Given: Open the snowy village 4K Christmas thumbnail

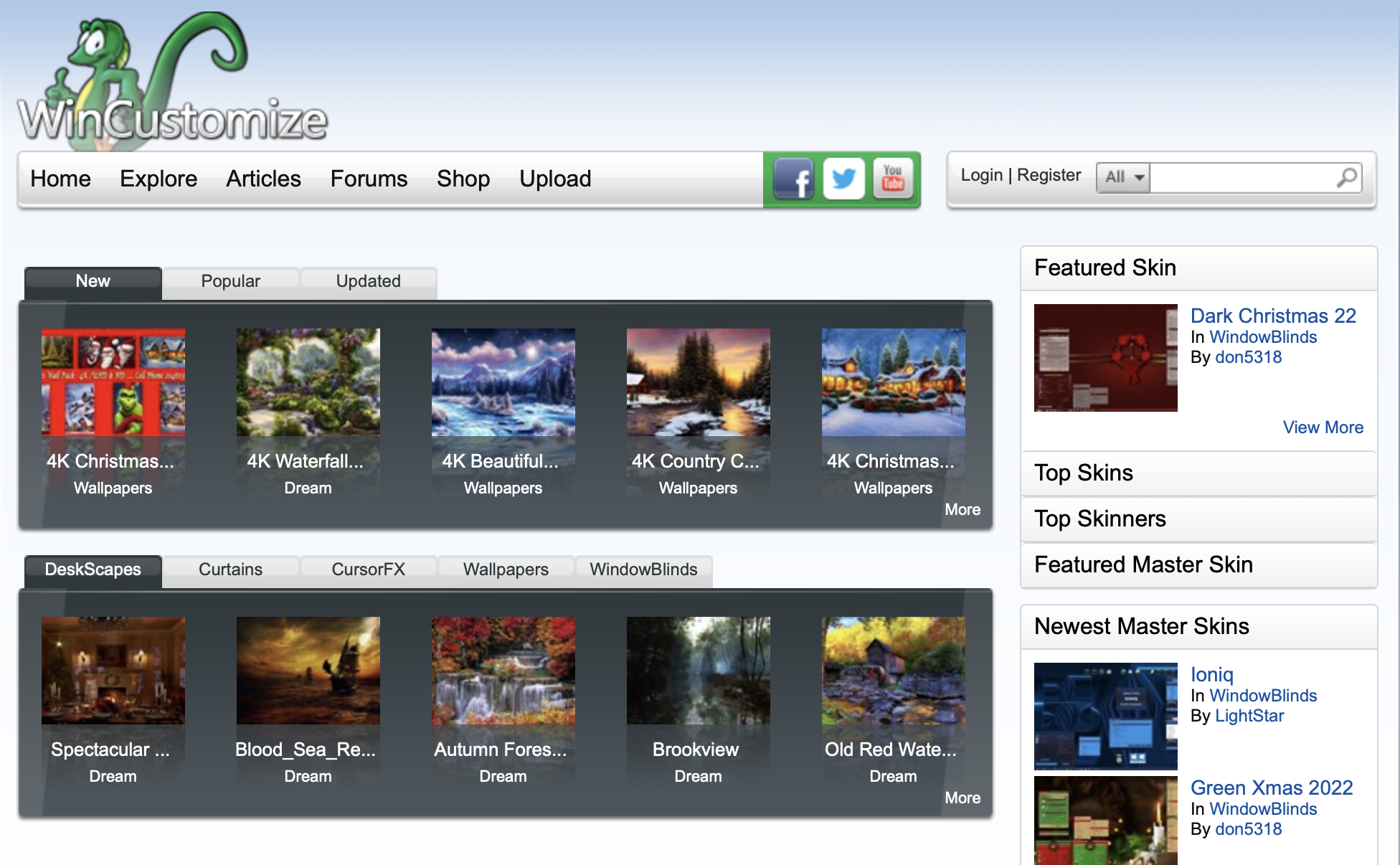Looking at the screenshot, I should pyautogui.click(x=894, y=382).
